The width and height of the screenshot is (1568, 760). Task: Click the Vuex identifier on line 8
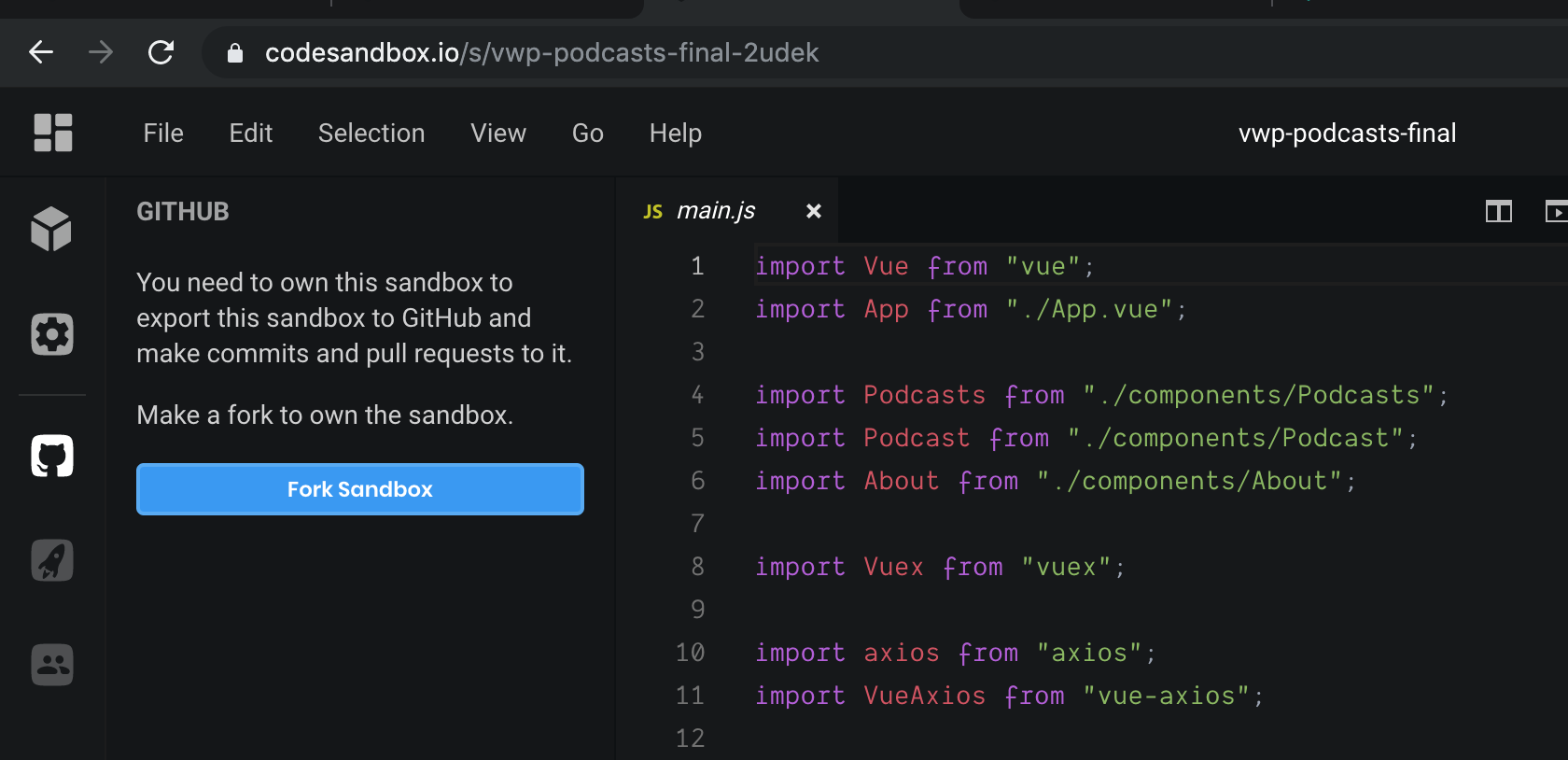[x=893, y=567]
